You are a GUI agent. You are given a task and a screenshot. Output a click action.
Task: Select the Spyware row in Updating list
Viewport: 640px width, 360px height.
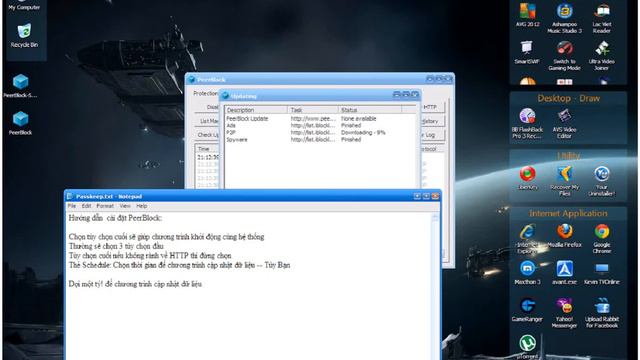[x=320, y=140]
